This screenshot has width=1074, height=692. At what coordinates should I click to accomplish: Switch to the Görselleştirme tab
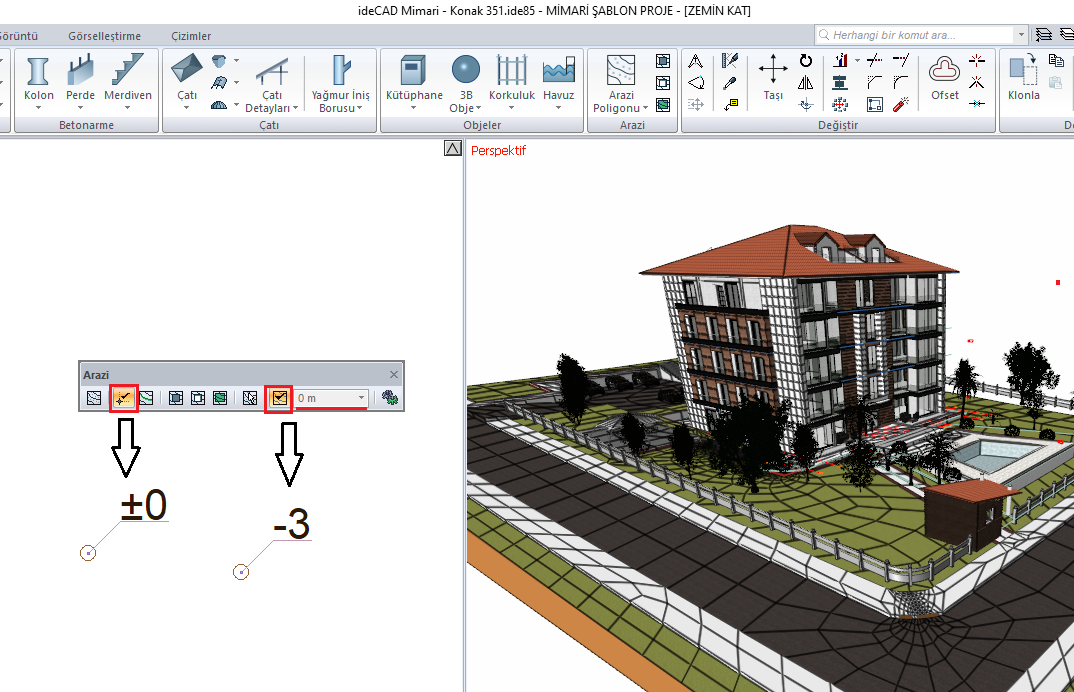[104, 36]
